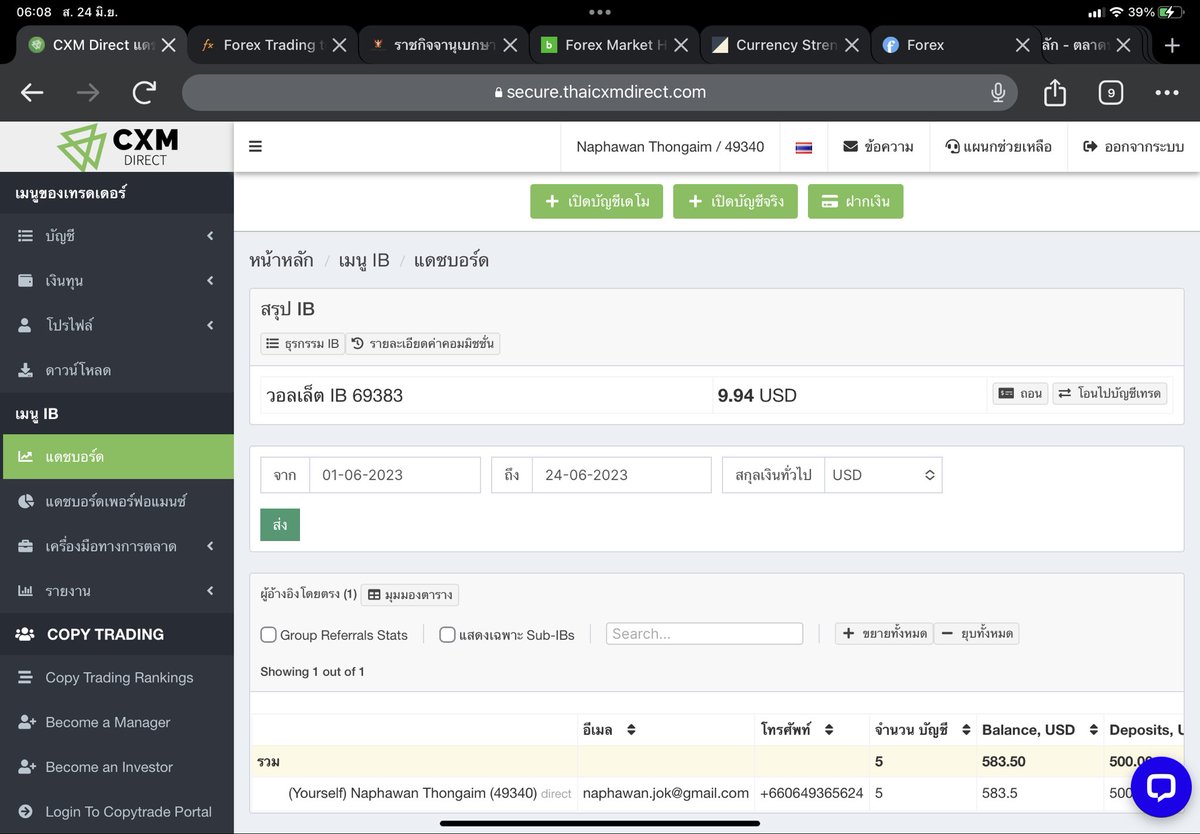1200x834 pixels.
Task: Open Become a Manager
Action: click(117, 722)
